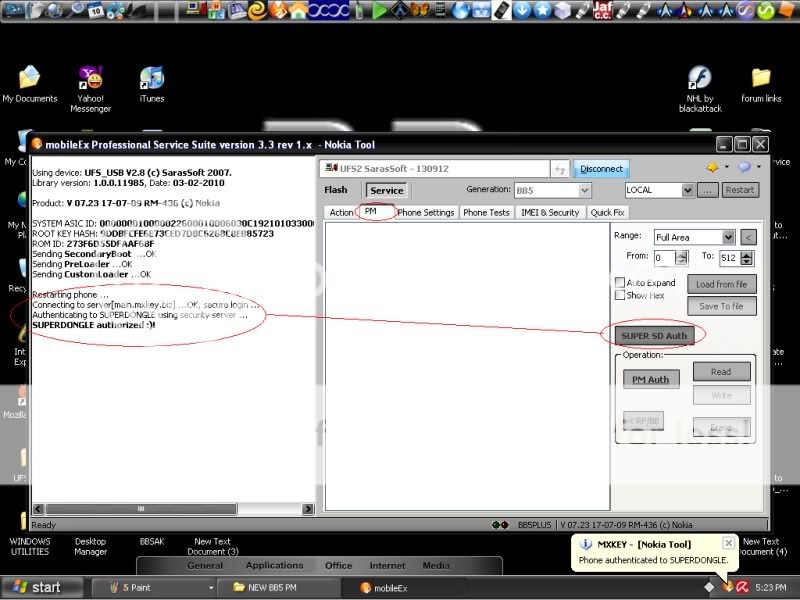The width and height of the screenshot is (800, 600).
Task: Click the PM Auth button
Action: (651, 380)
